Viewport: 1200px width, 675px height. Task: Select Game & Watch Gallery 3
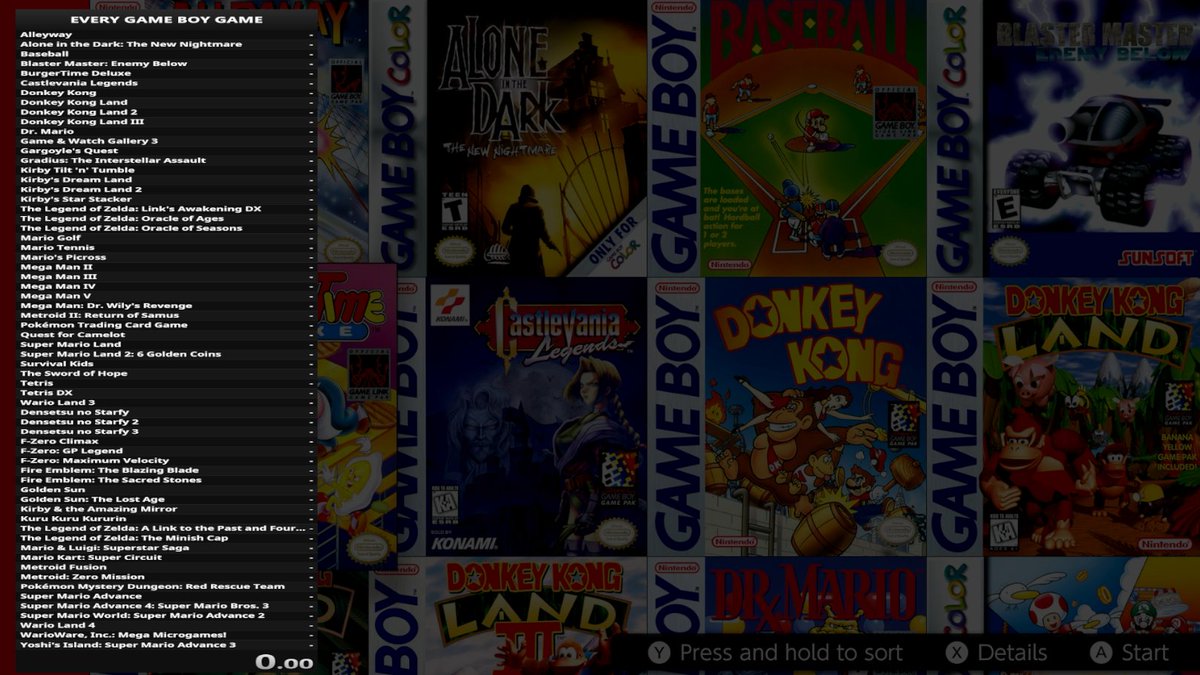point(167,141)
